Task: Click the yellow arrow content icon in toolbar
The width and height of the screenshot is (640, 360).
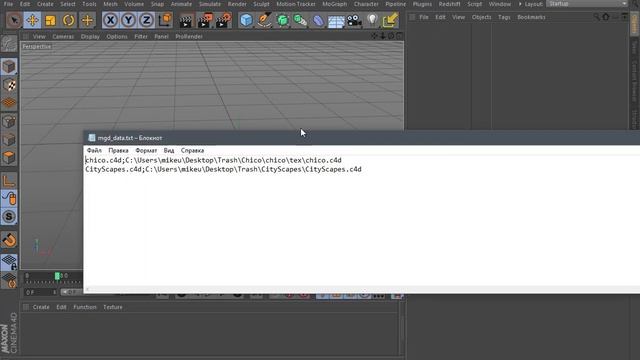Action: [390, 20]
